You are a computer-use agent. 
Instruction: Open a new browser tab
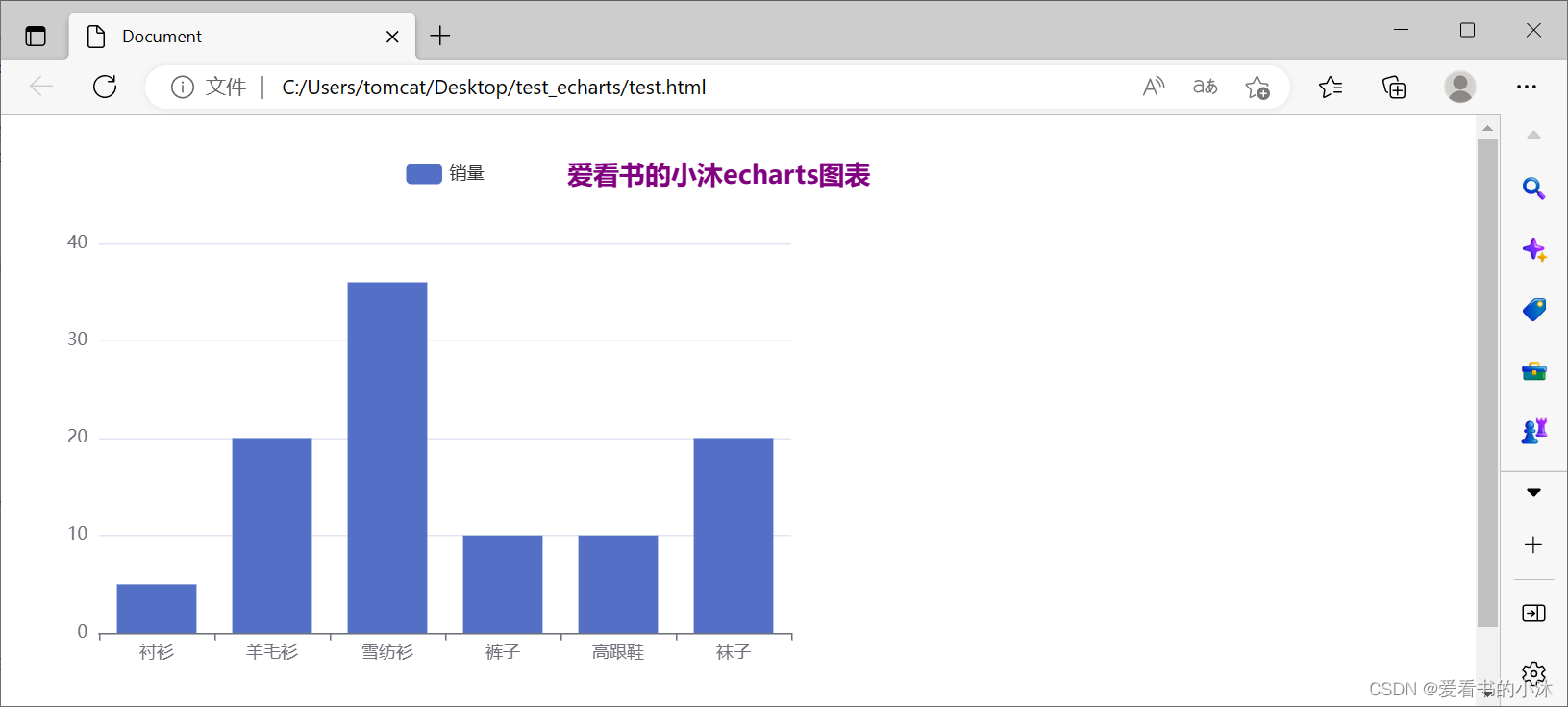[440, 36]
